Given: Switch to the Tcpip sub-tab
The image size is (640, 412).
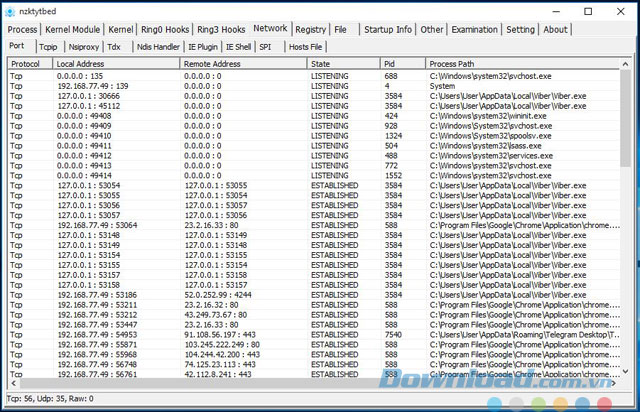Looking at the screenshot, I should point(48,47).
